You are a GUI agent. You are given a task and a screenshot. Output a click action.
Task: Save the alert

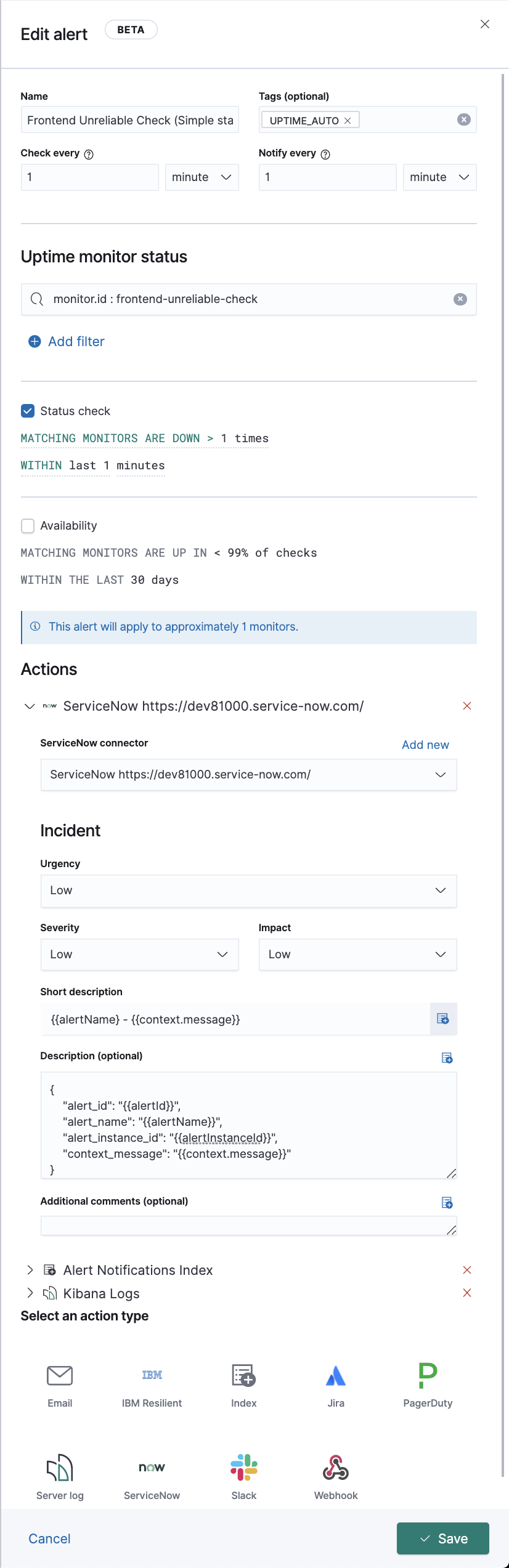click(443, 1538)
